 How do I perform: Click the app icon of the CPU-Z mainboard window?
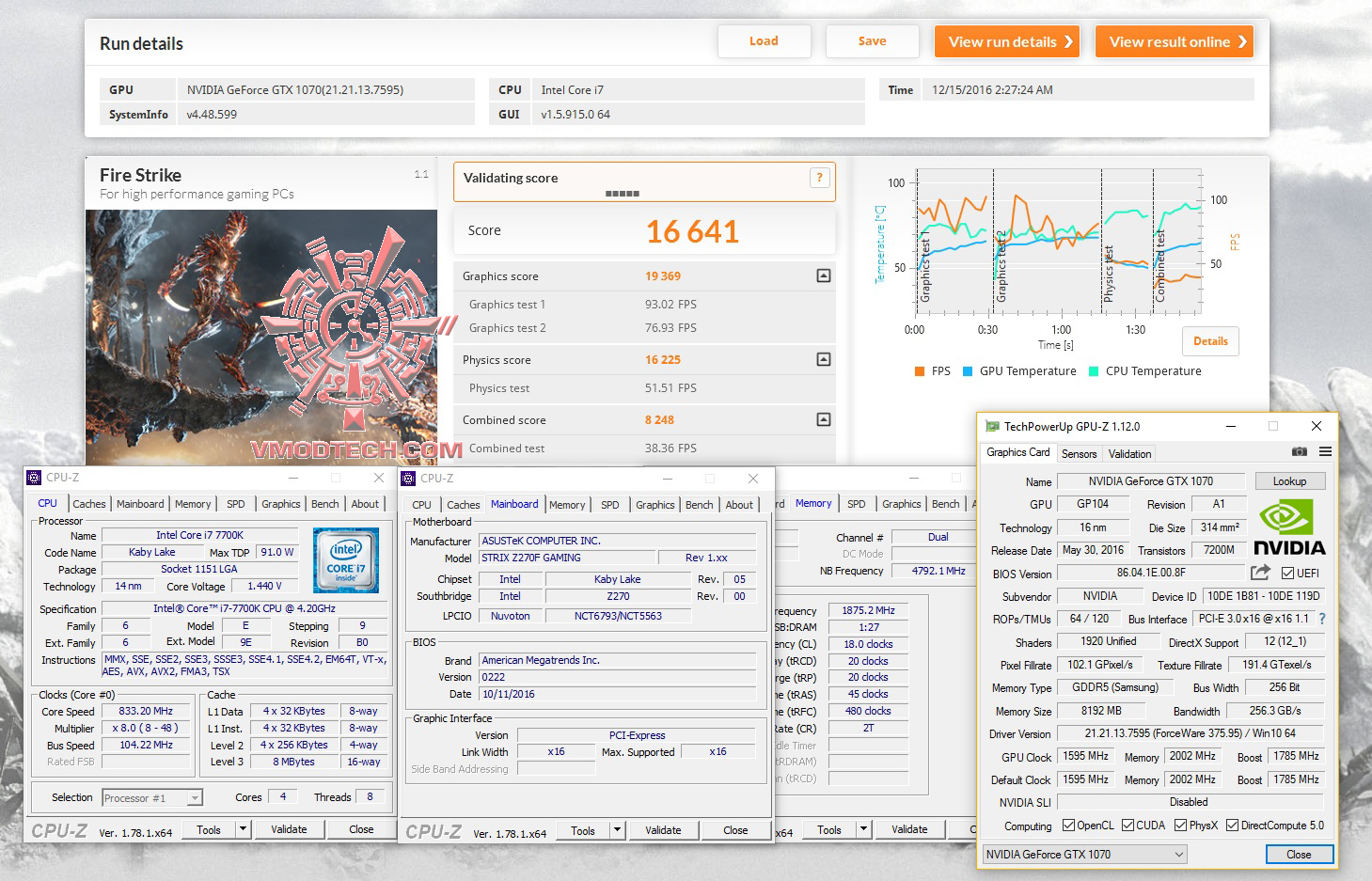coord(408,478)
